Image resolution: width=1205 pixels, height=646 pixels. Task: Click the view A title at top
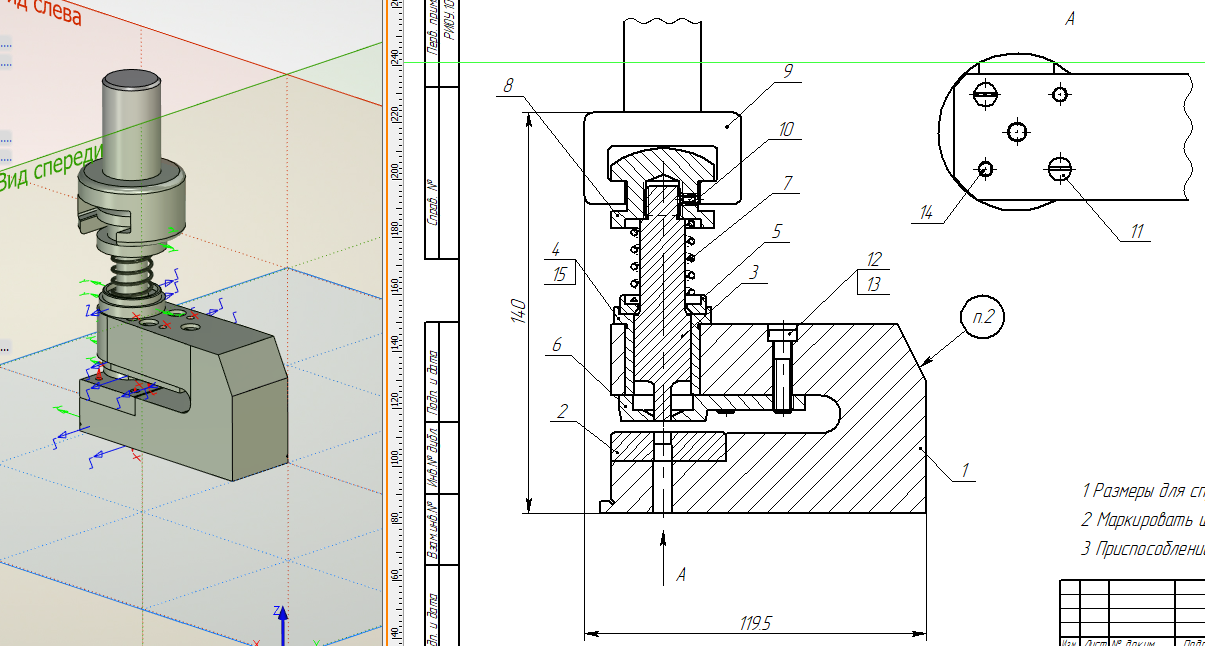point(1069,19)
